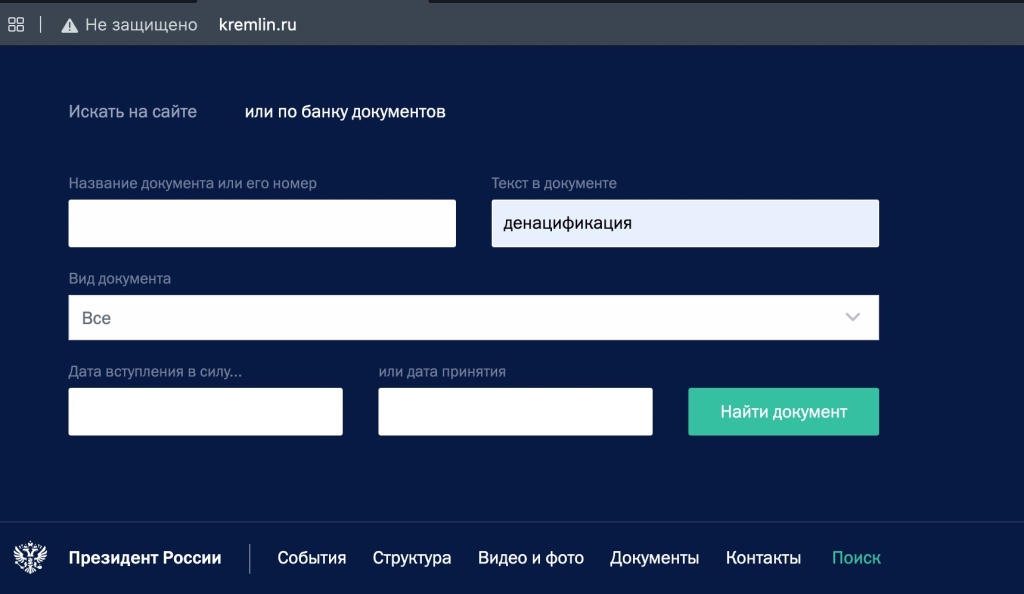The image size is (1024, 594).
Task: Click "Президент России" in the footer
Action: click(146, 558)
